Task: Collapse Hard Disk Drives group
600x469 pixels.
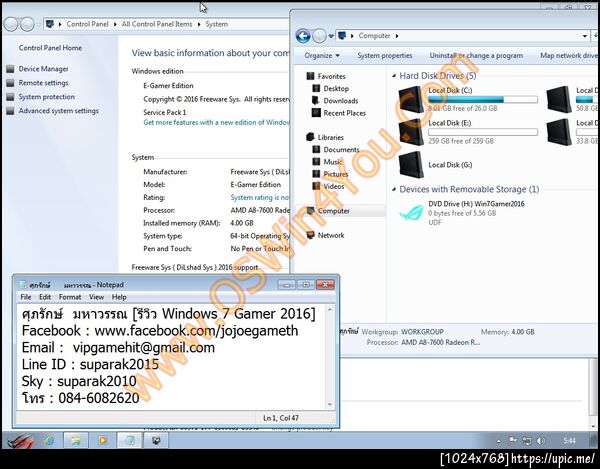Action: 394,76
